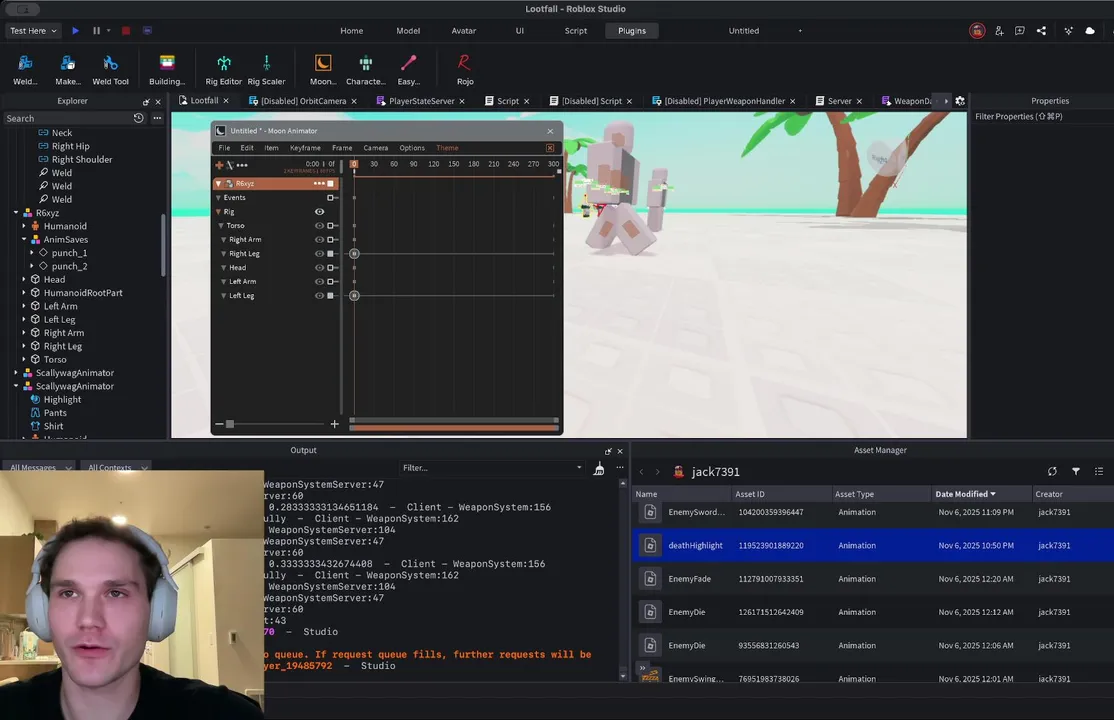1114x720 pixels.
Task: Open the Weld plugin tool
Action: click(25, 70)
